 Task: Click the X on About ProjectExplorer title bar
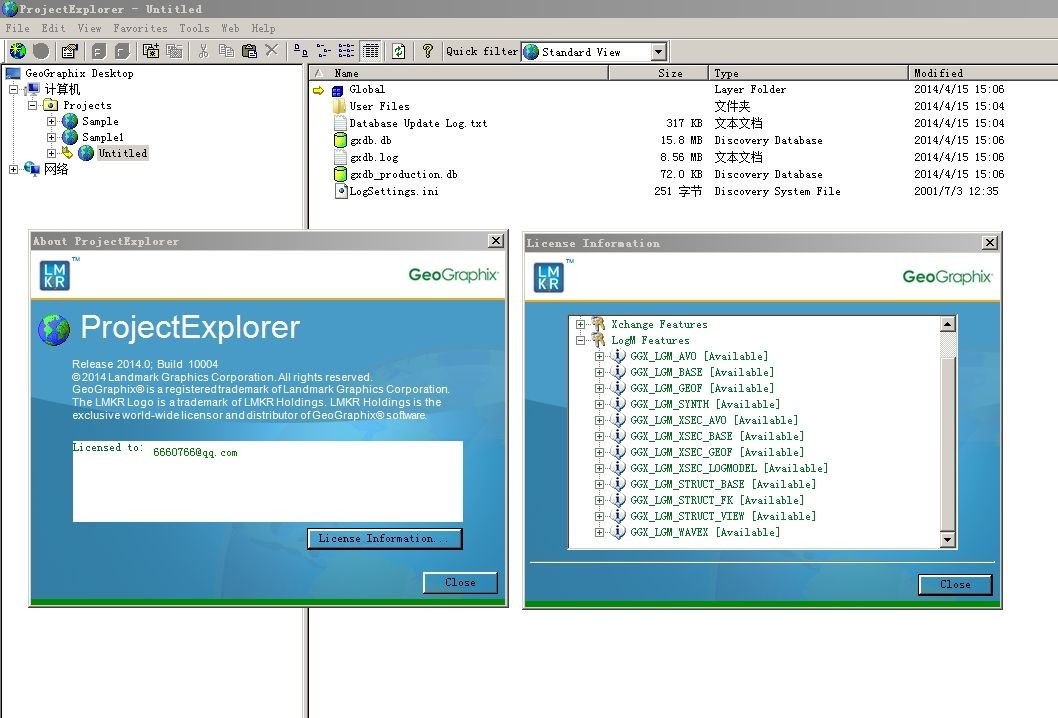(x=496, y=241)
